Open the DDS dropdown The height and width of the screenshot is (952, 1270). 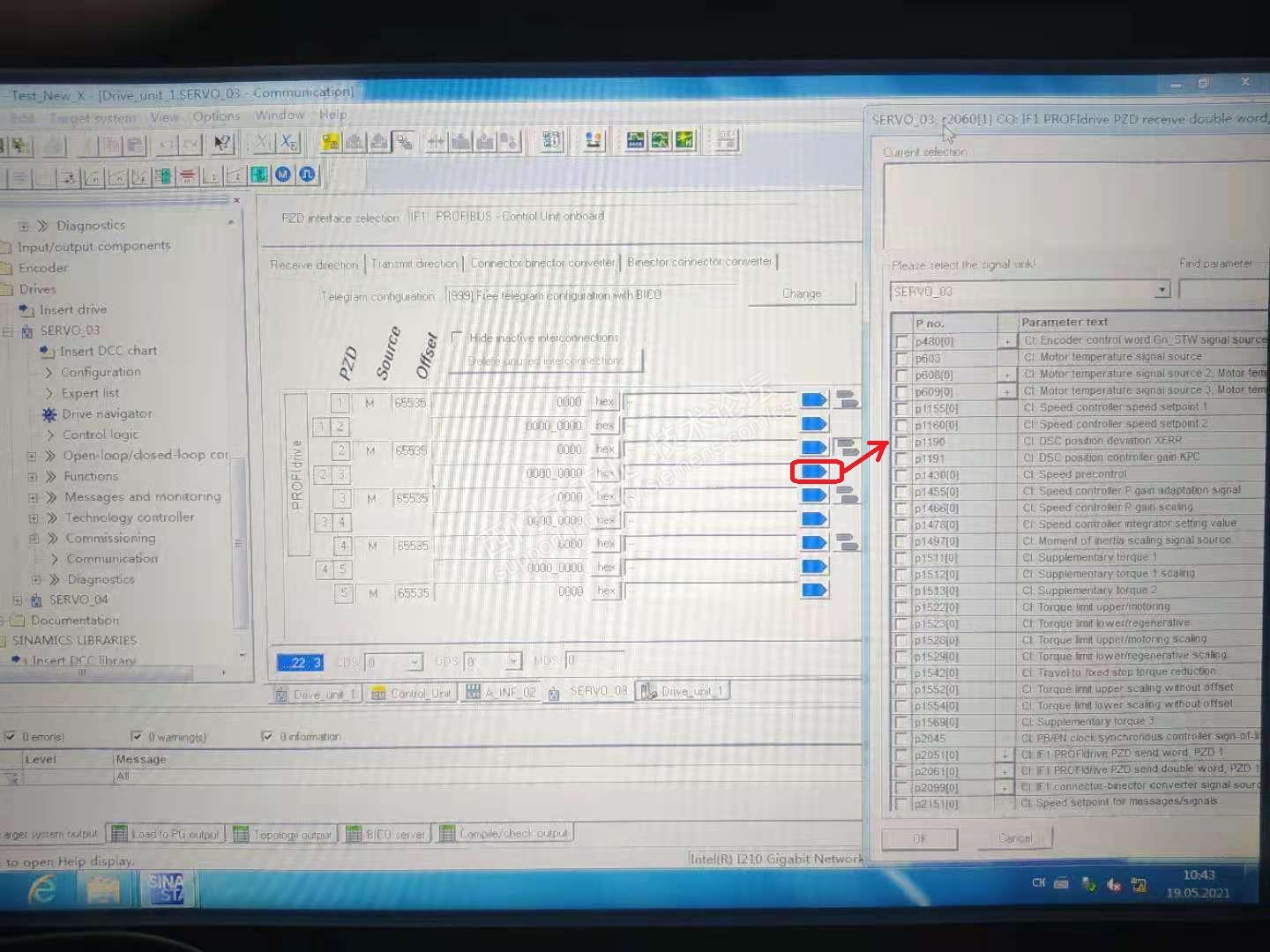513,661
